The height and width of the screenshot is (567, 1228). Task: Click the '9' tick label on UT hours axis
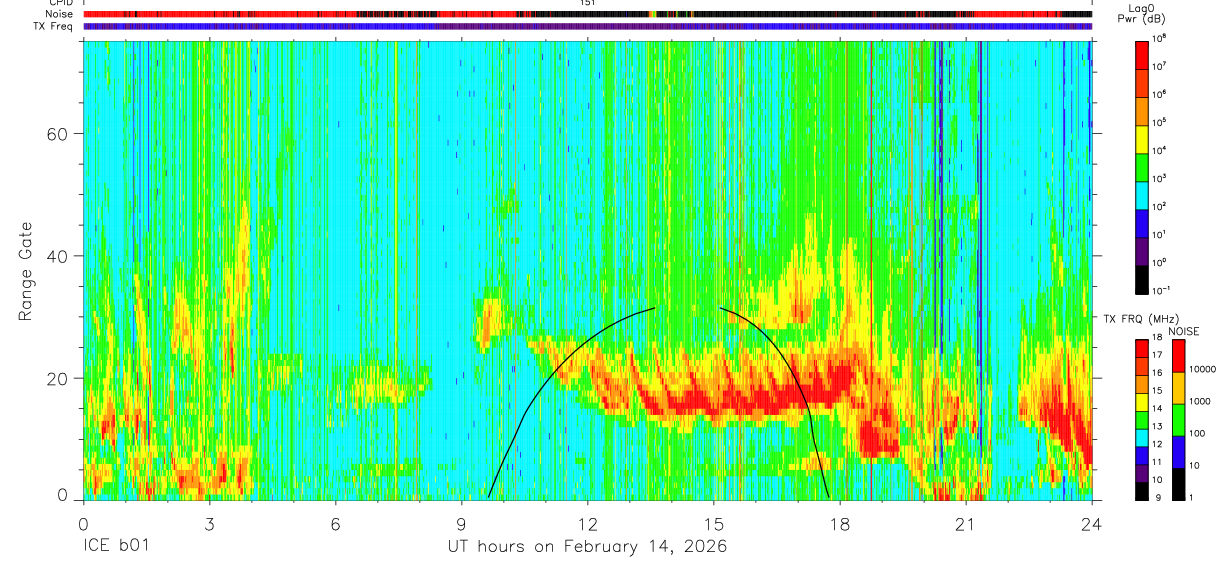click(x=462, y=525)
